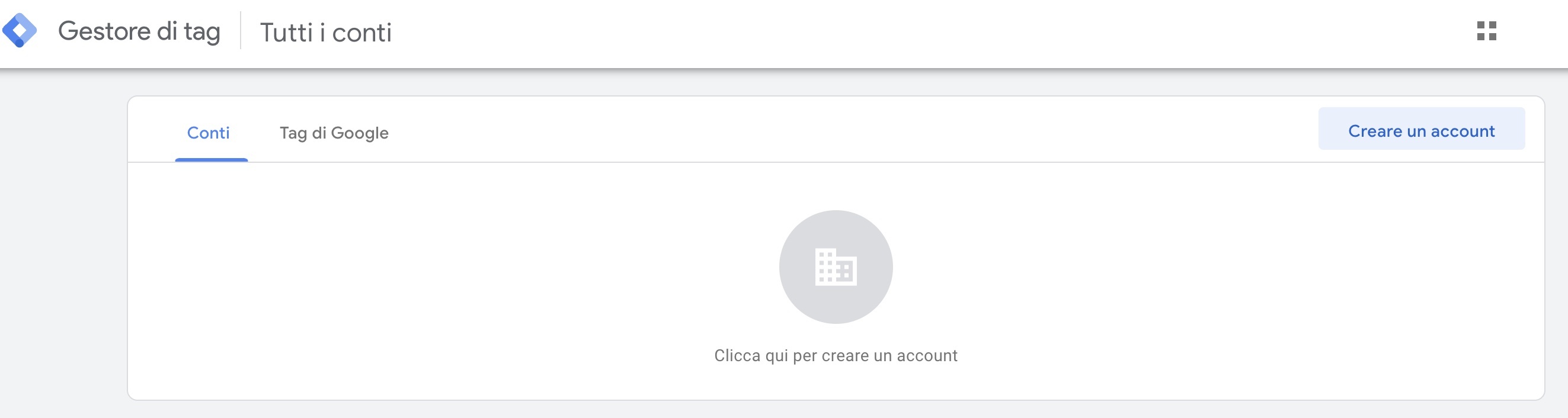
Task: Click Tutti i conti in the header
Action: coord(327,31)
